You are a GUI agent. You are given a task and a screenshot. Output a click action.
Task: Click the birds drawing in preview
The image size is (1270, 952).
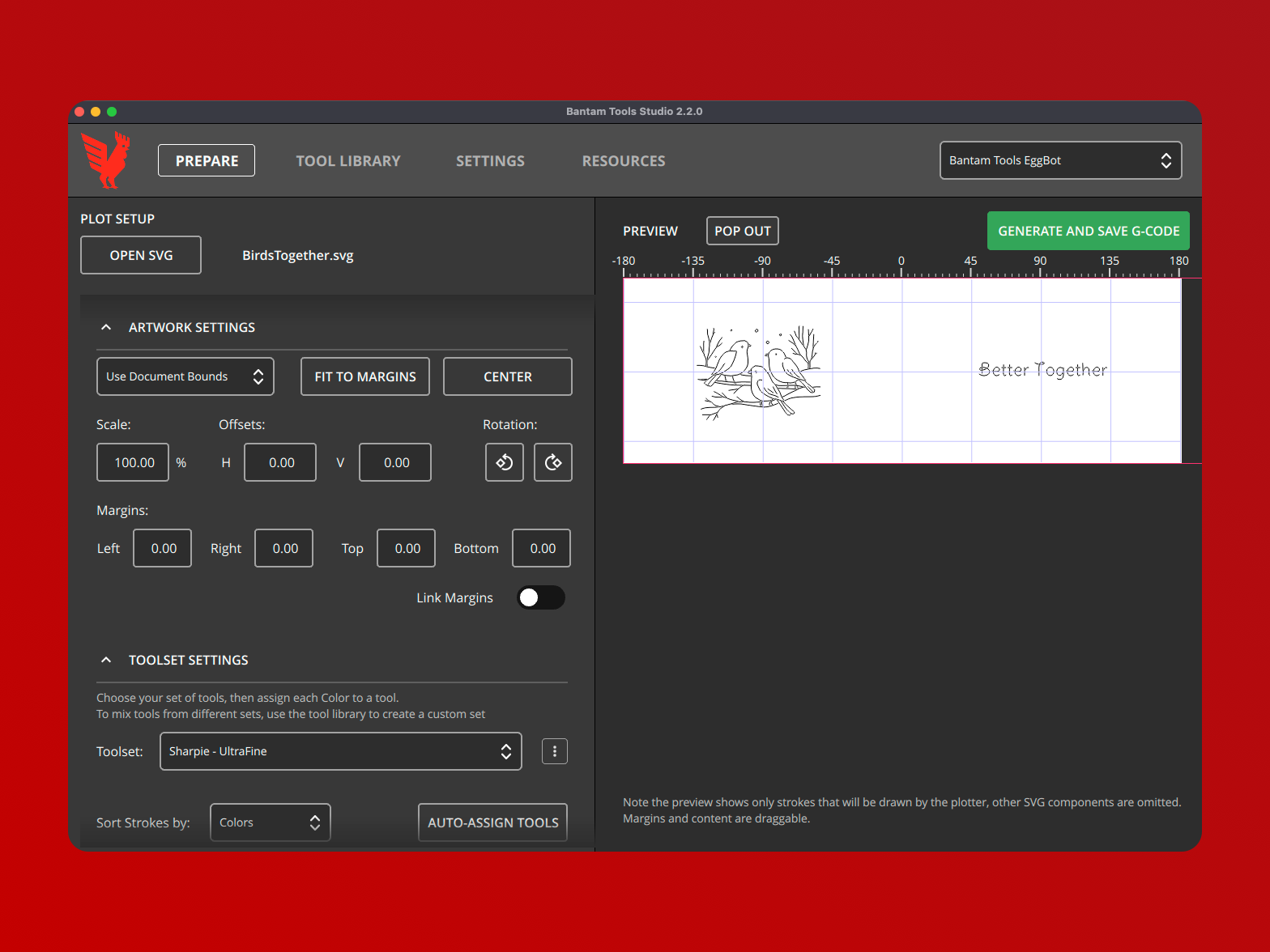(758, 372)
